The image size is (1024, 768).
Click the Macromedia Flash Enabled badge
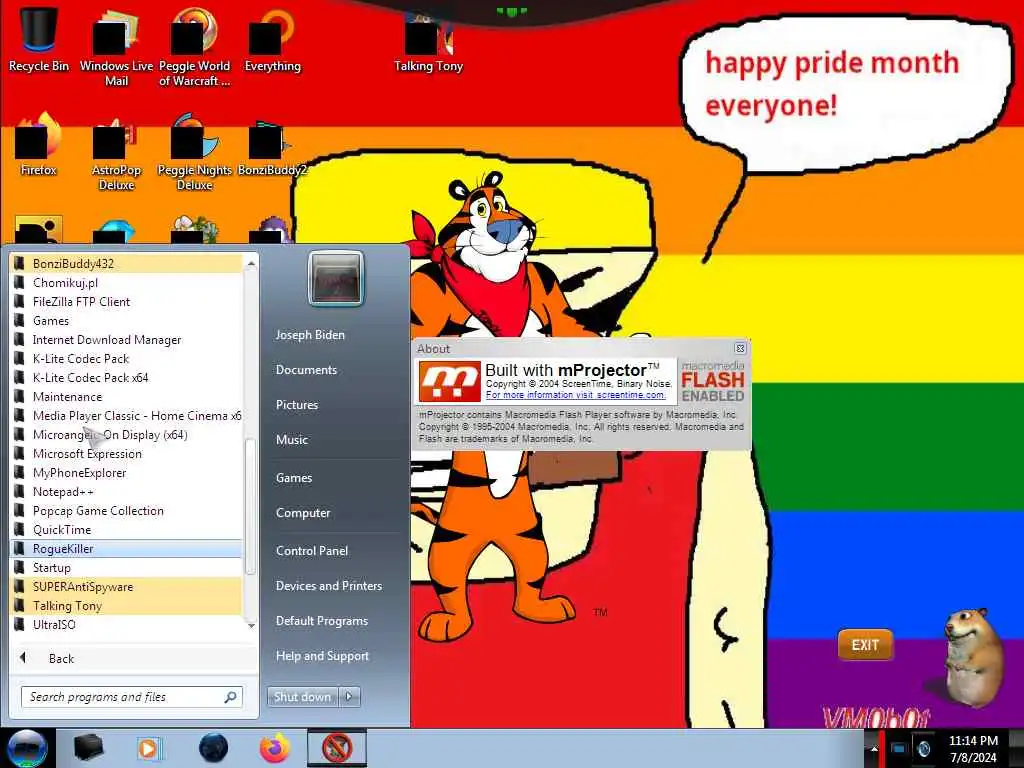[x=712, y=381]
